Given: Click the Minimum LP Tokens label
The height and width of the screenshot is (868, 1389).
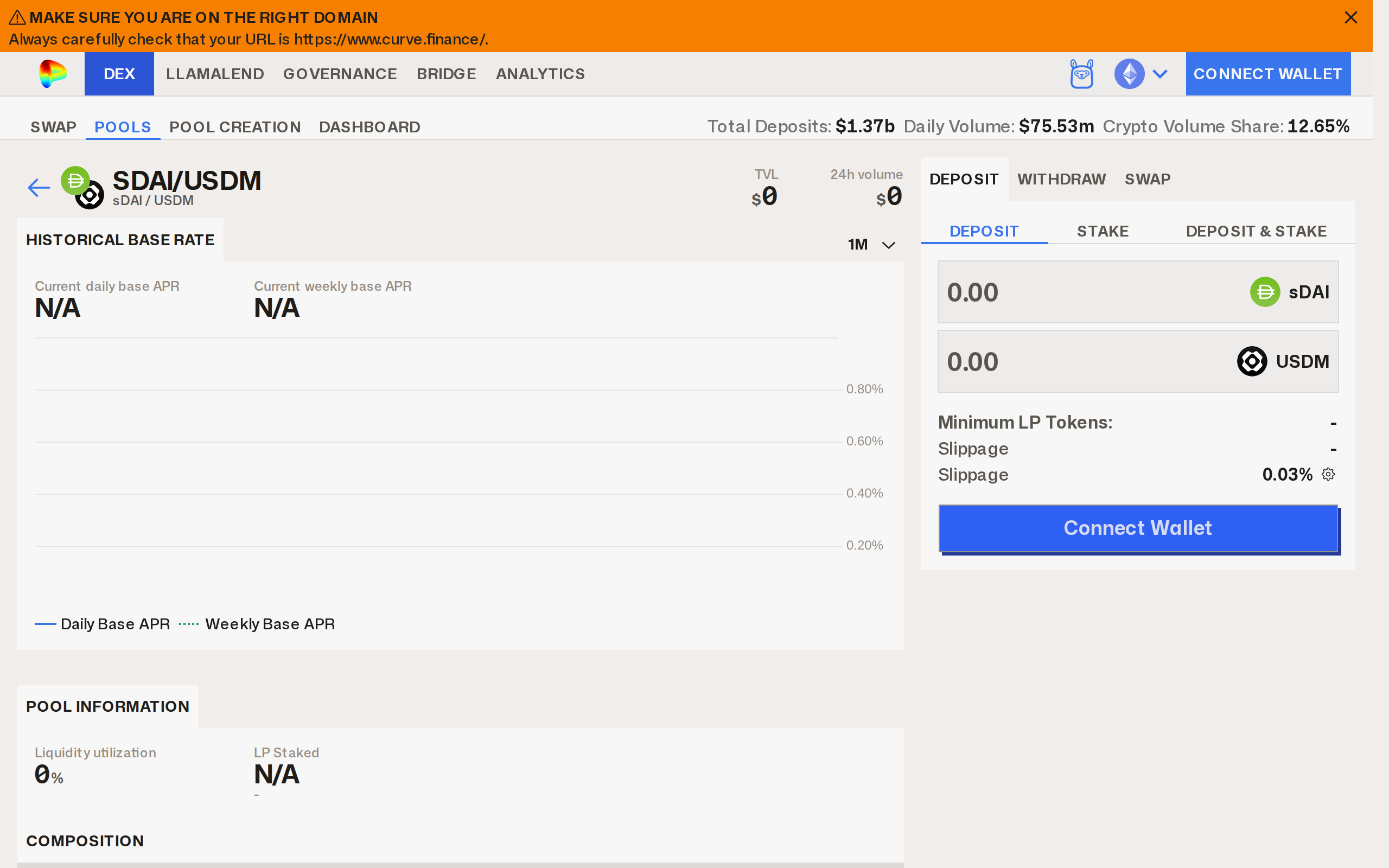Looking at the screenshot, I should [x=1025, y=423].
